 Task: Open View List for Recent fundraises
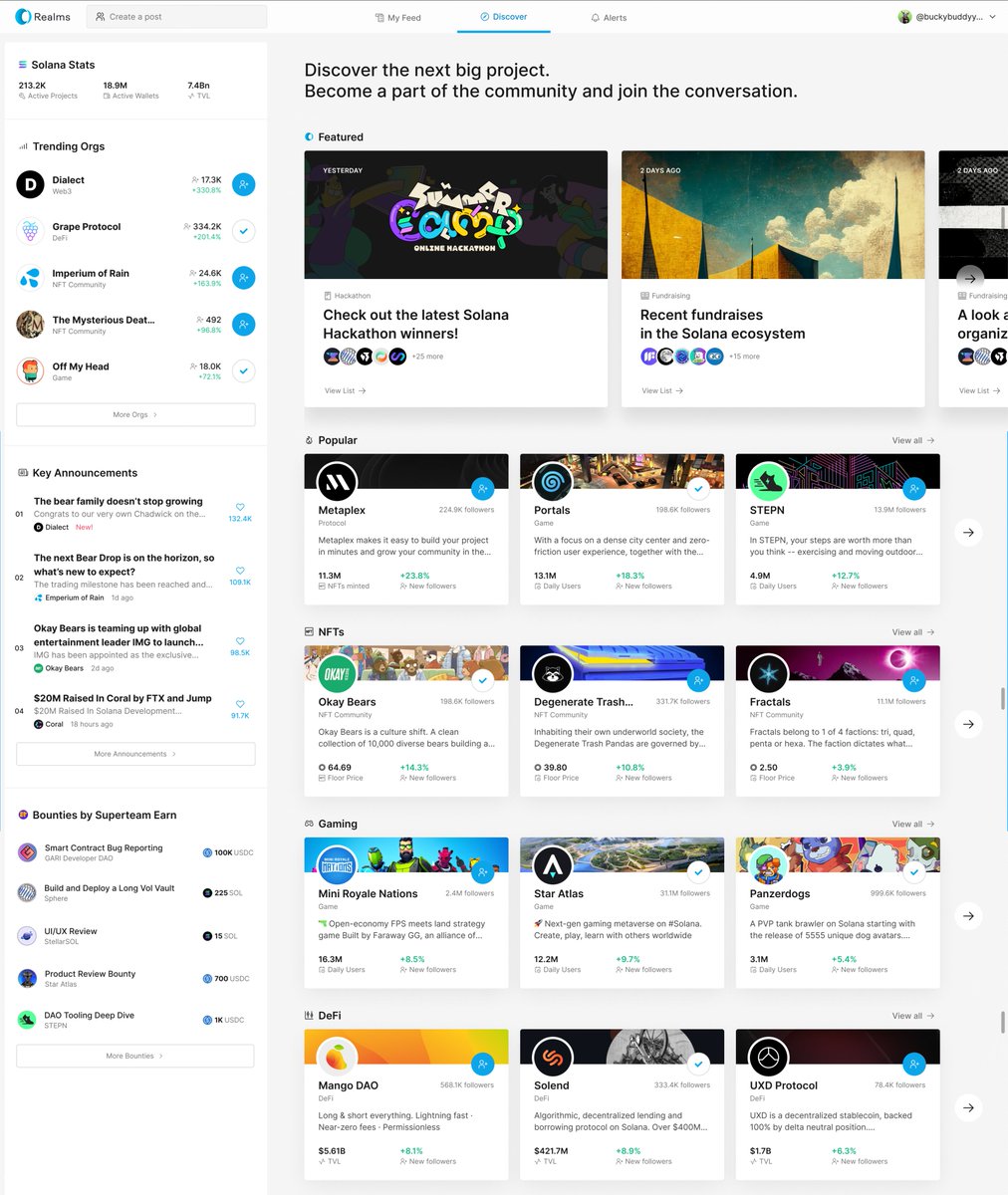click(x=661, y=390)
